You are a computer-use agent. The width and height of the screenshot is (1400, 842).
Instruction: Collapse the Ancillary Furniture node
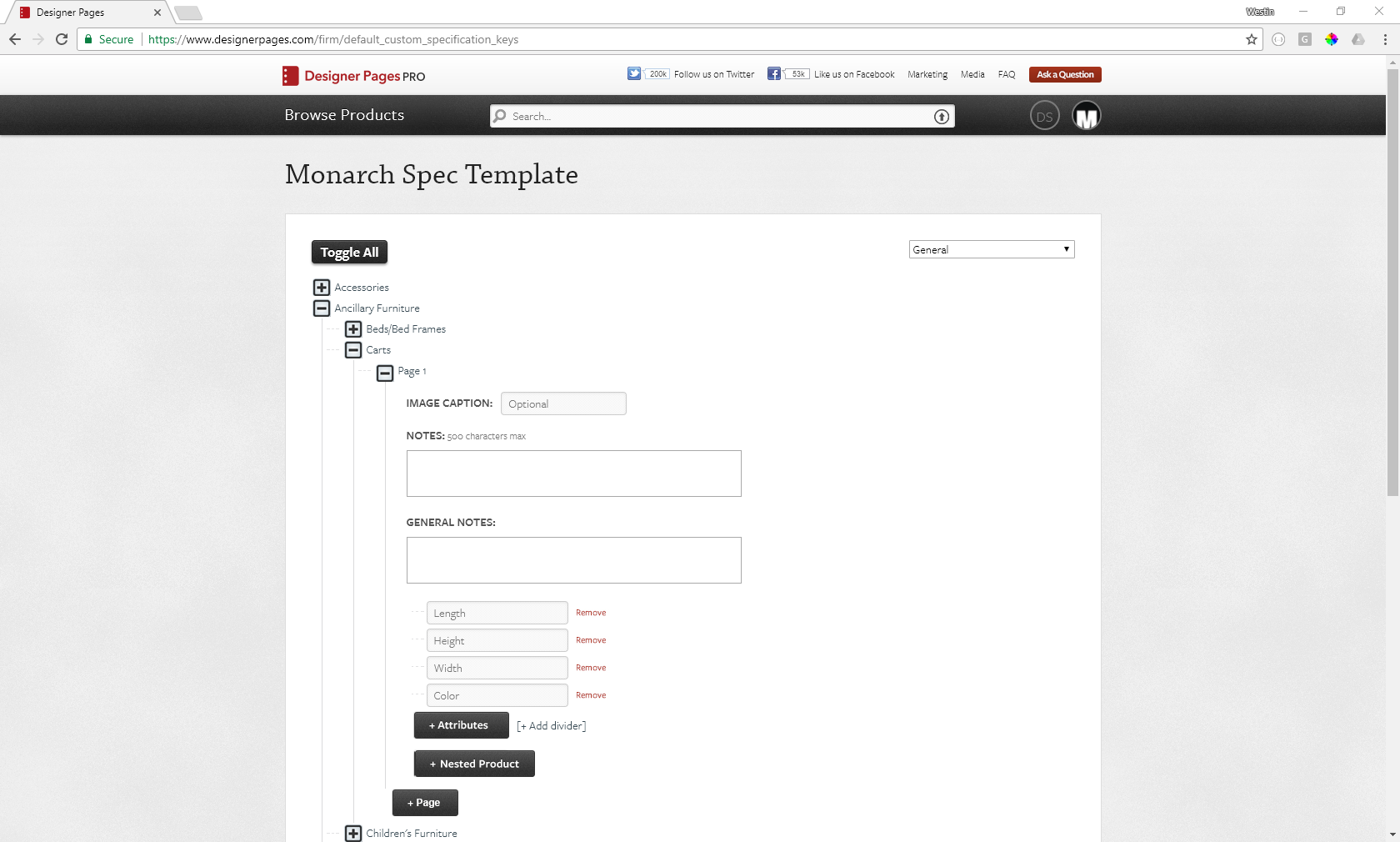click(x=322, y=308)
